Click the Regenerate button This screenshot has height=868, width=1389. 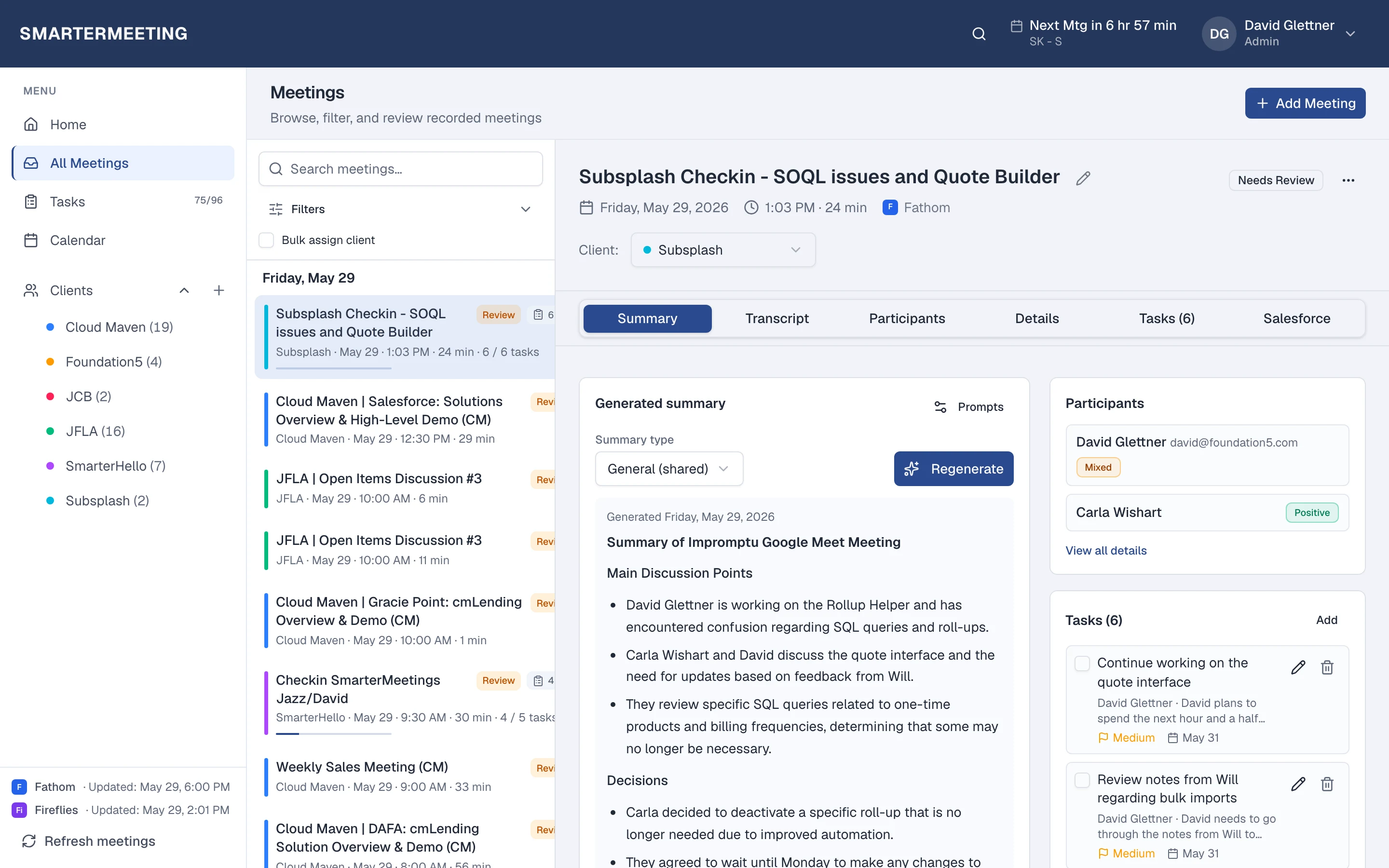point(953,468)
